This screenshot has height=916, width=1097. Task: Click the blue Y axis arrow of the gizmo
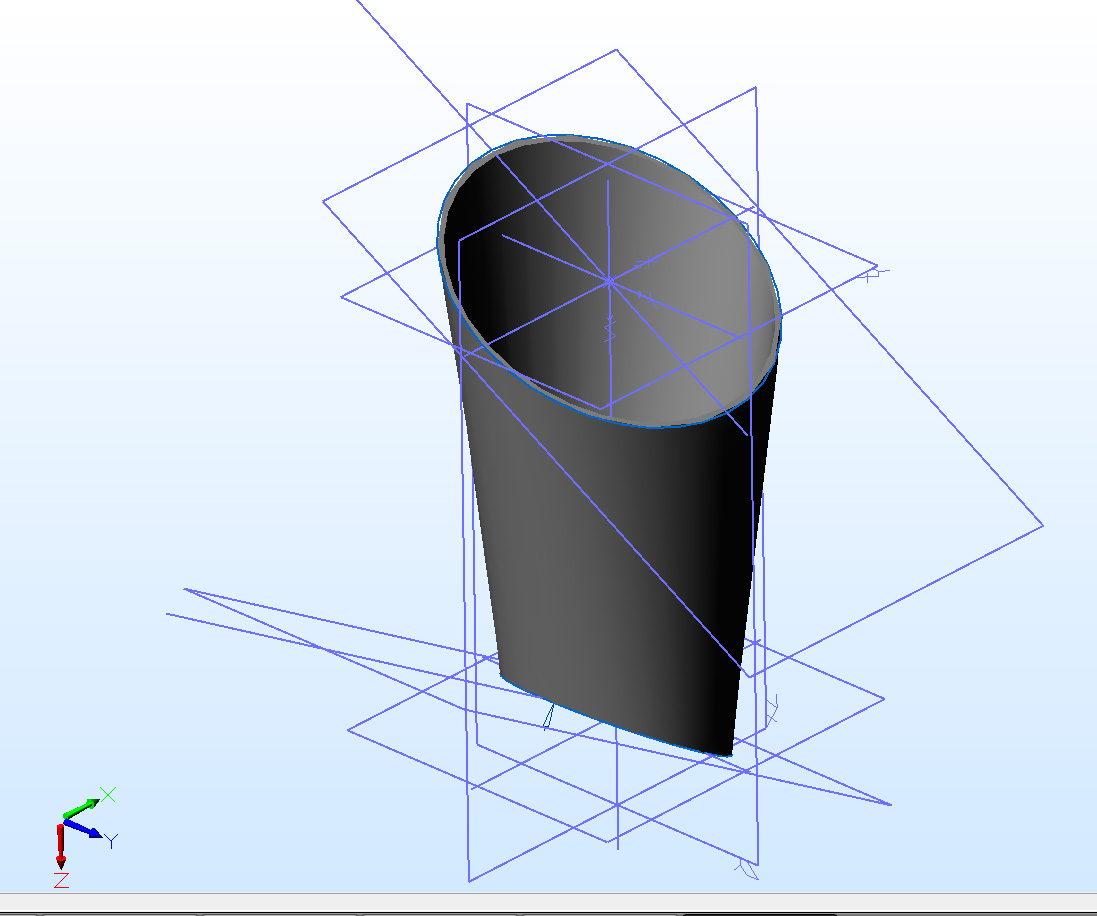coord(83,829)
